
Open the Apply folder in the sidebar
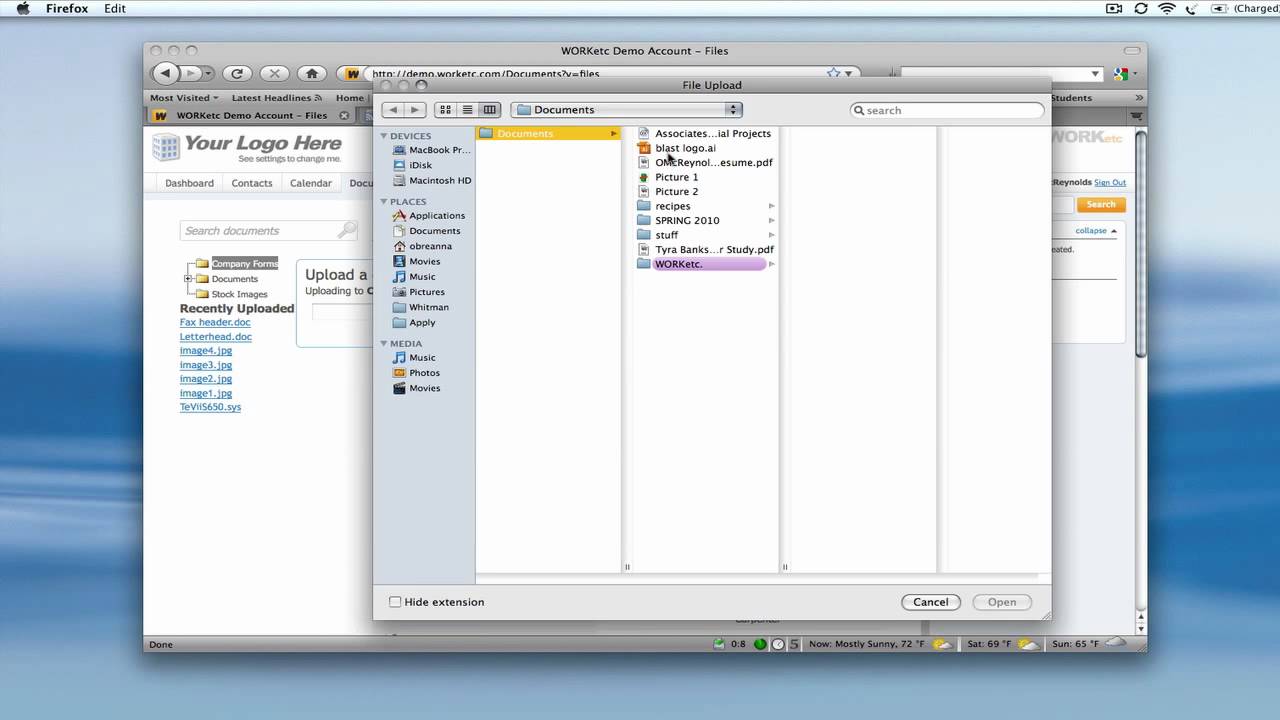pyautogui.click(x=414, y=322)
